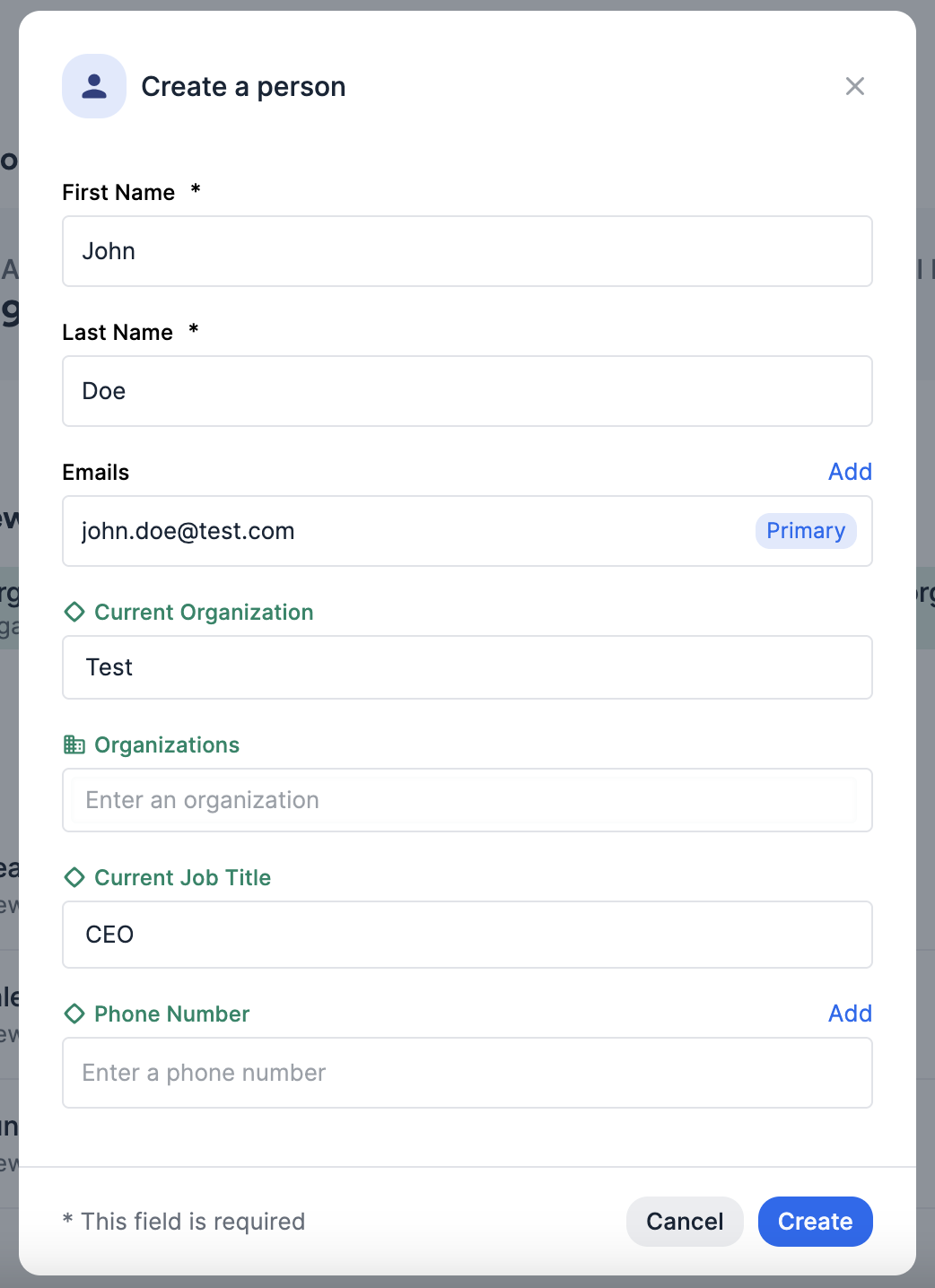The width and height of the screenshot is (935, 1288).
Task: Click the Current Job Title field with CEO
Action: pyautogui.click(x=467, y=935)
